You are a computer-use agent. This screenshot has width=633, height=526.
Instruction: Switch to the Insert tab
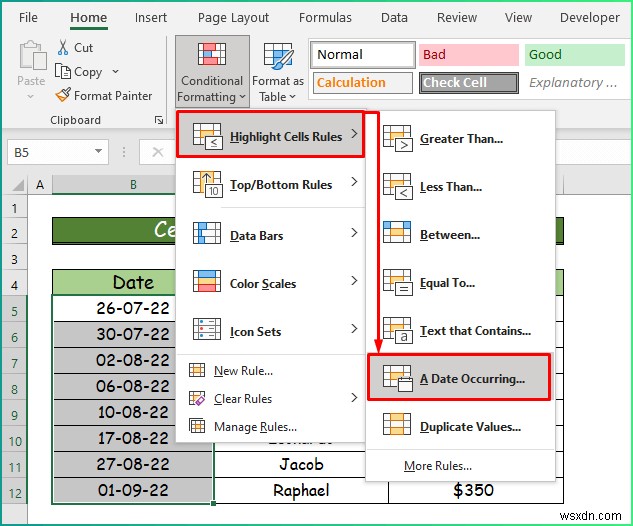point(151,18)
